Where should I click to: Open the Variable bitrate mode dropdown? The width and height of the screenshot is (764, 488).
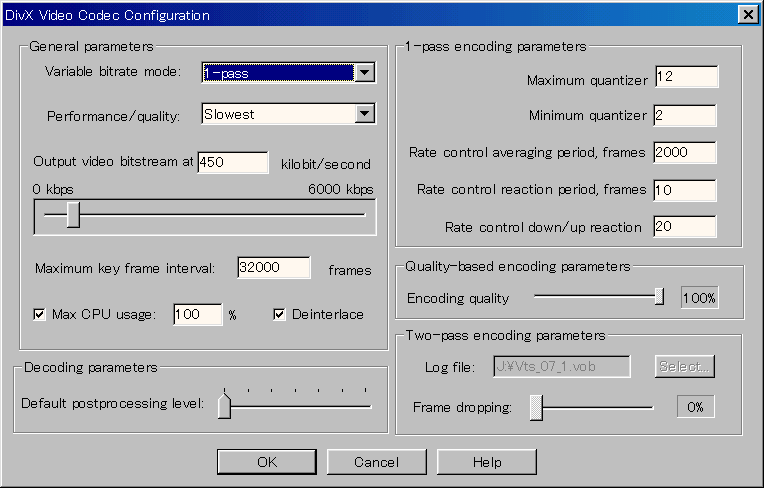[x=365, y=72]
